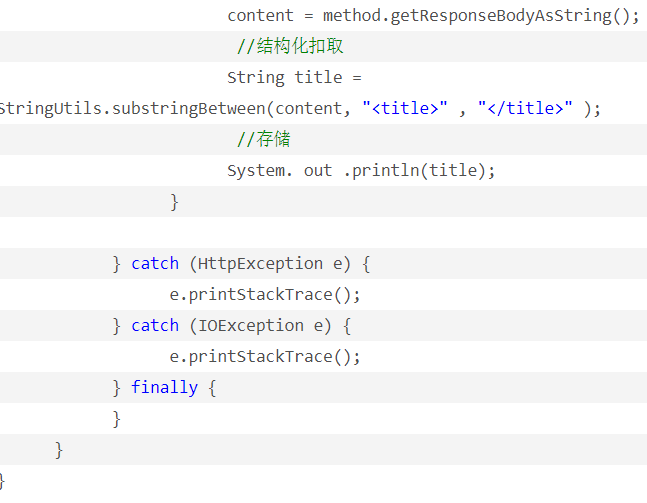Click the 'System. out .println(title);' line

[x=361, y=171]
